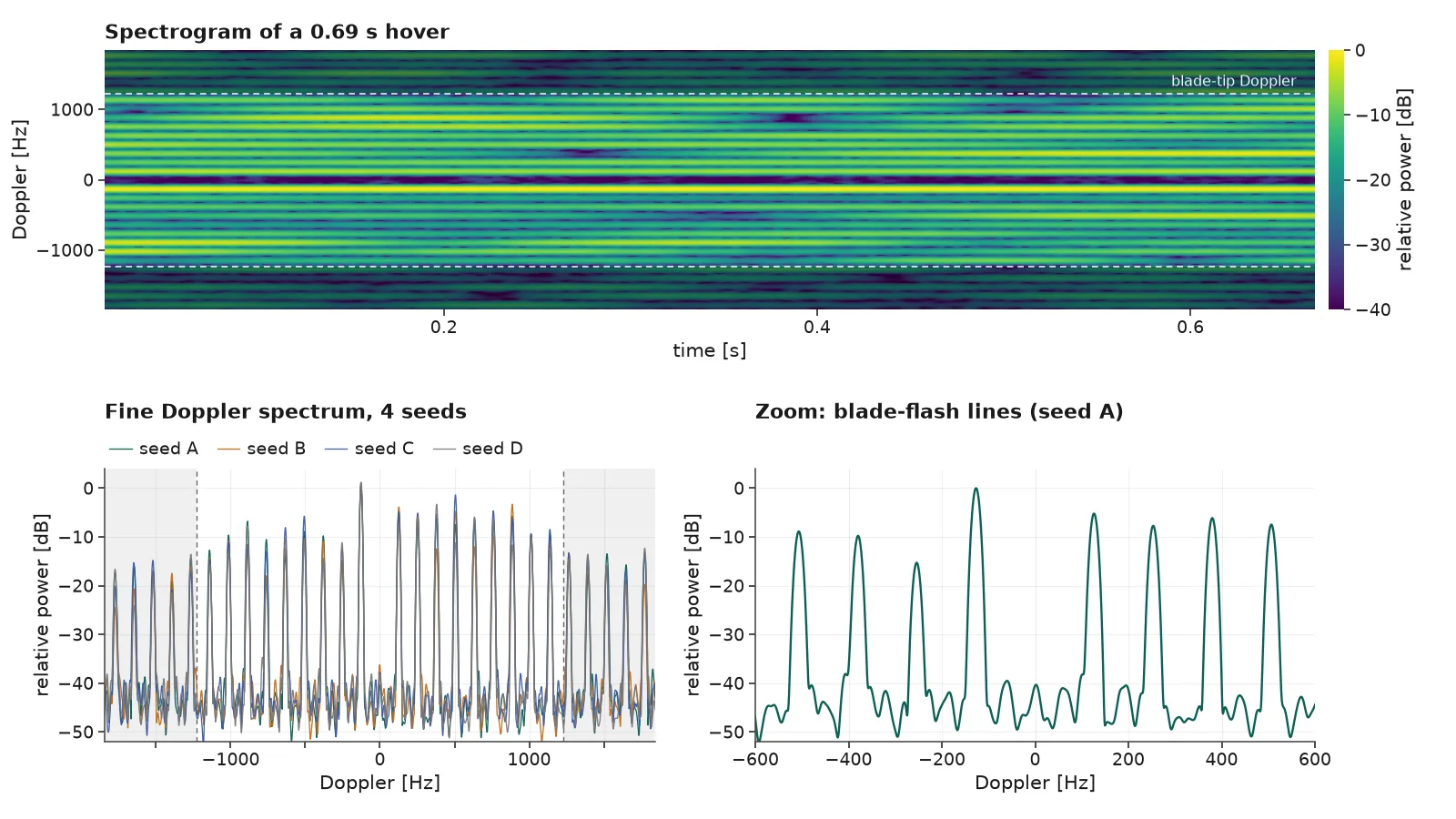Image resolution: width=1456 pixels, height=819 pixels.
Task: Click the 600 tick on zoom plot x-axis
Action: click(x=1314, y=759)
